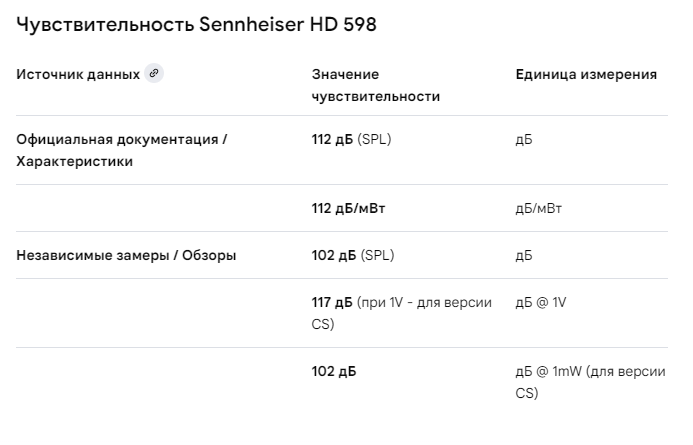Select the 112 дБ/мВт value cell

[349, 208]
